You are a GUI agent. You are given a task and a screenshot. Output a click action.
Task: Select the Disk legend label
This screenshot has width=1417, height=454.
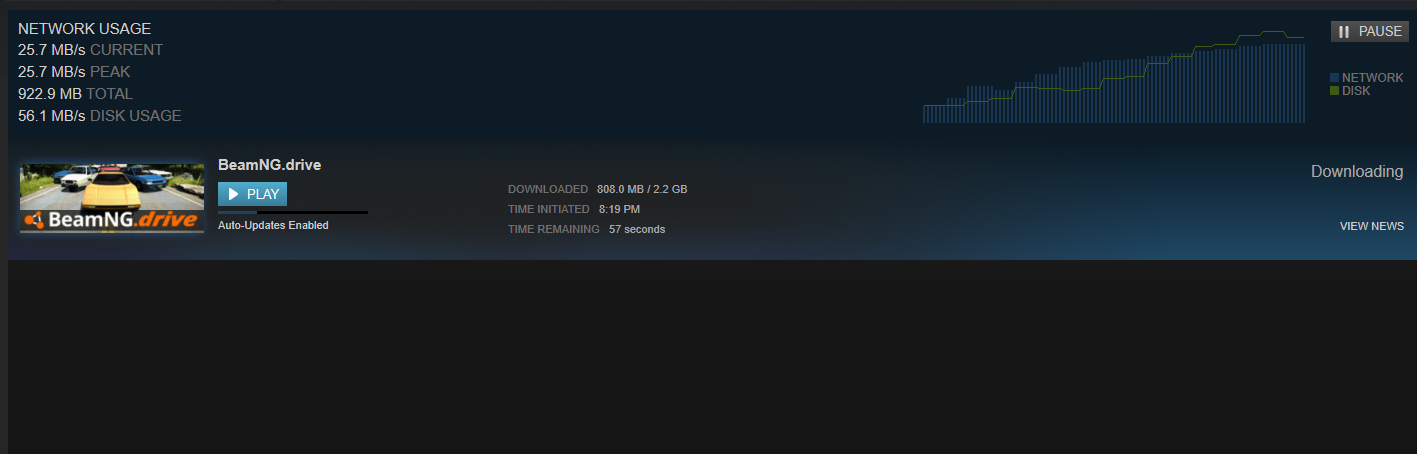(1356, 91)
